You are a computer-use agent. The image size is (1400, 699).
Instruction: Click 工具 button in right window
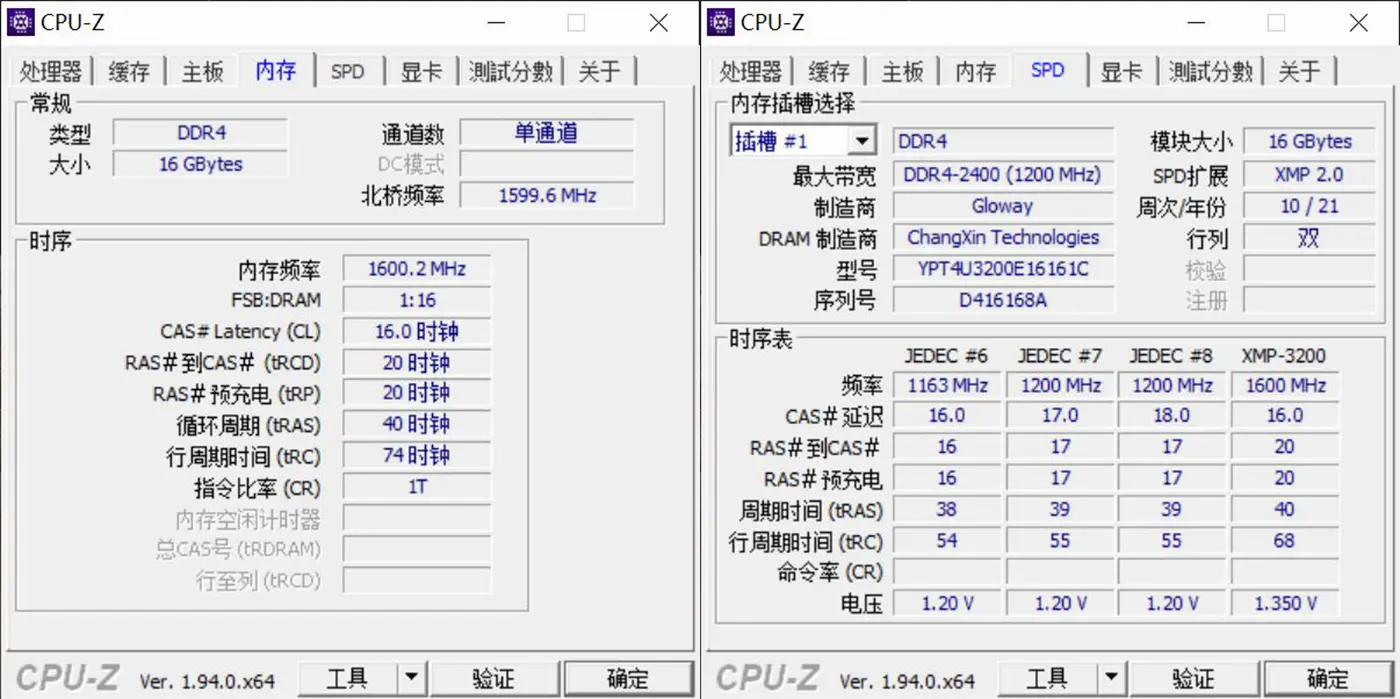coord(1047,680)
